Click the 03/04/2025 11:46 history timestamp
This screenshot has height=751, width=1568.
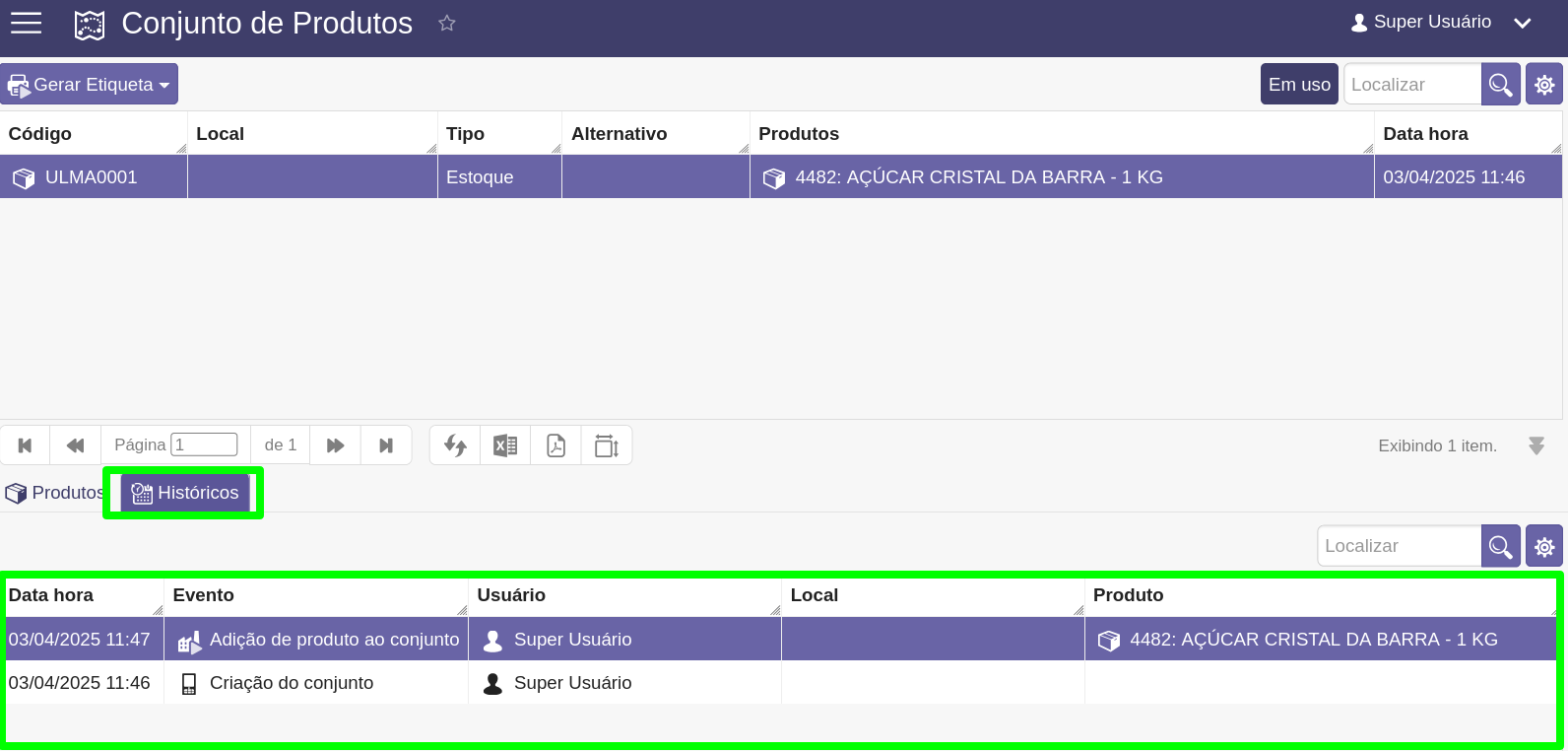pyautogui.click(x=79, y=683)
